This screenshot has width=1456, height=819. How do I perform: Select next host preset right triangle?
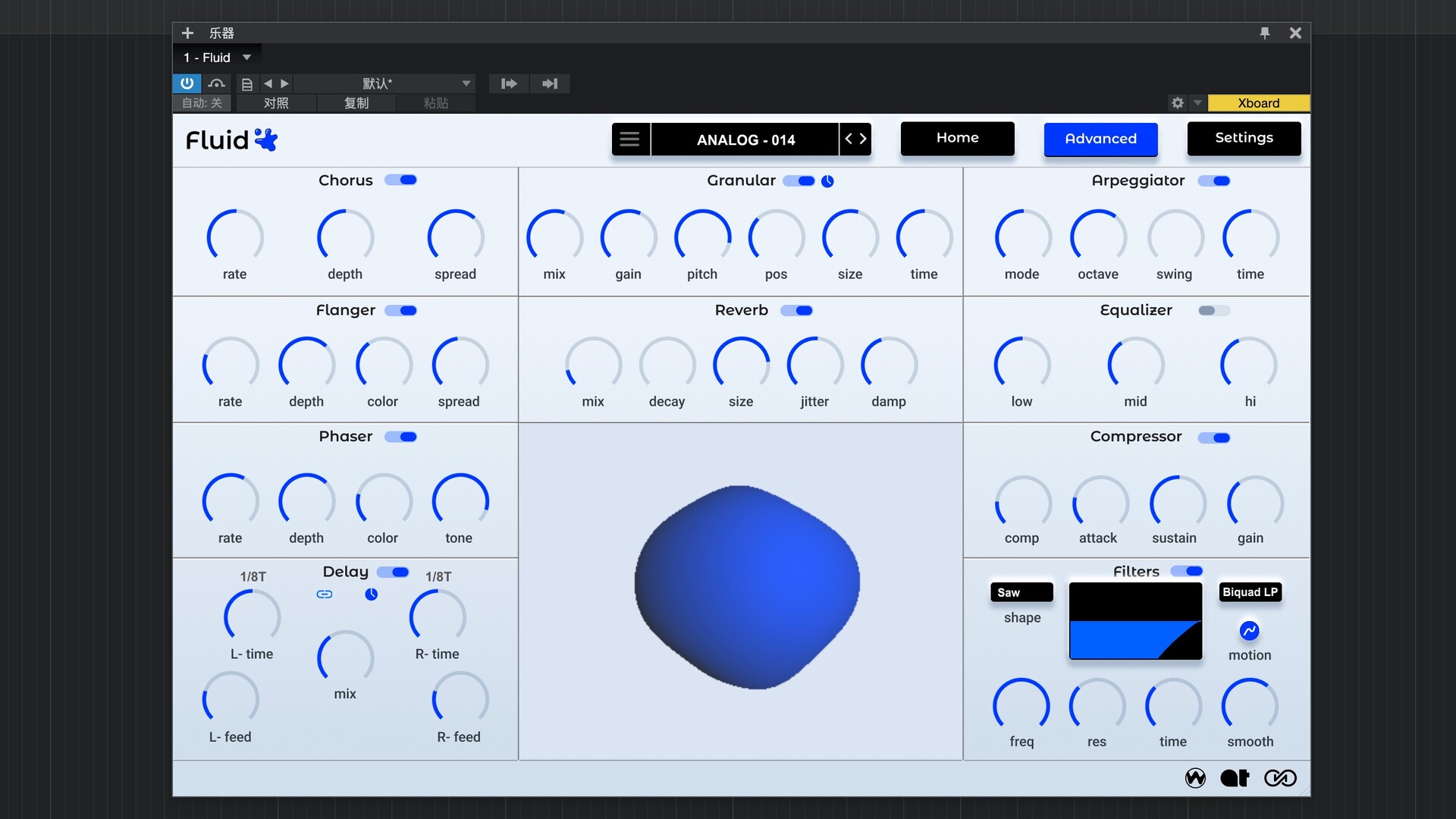coord(284,83)
